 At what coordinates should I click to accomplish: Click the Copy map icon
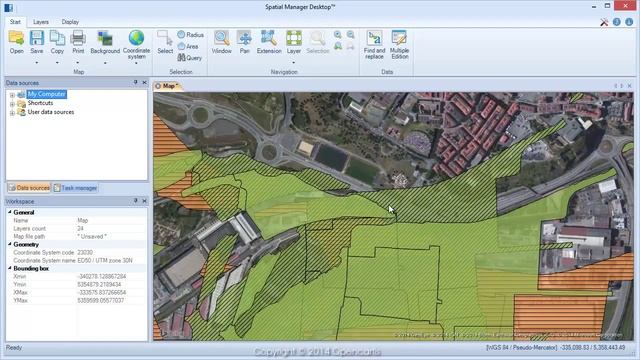57,42
